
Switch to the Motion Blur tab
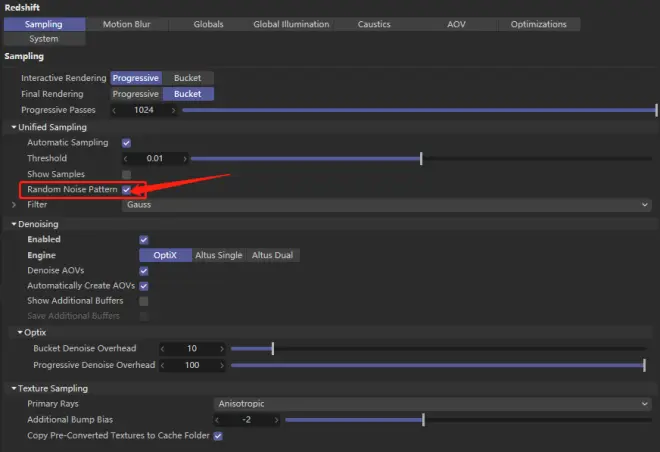[127, 24]
